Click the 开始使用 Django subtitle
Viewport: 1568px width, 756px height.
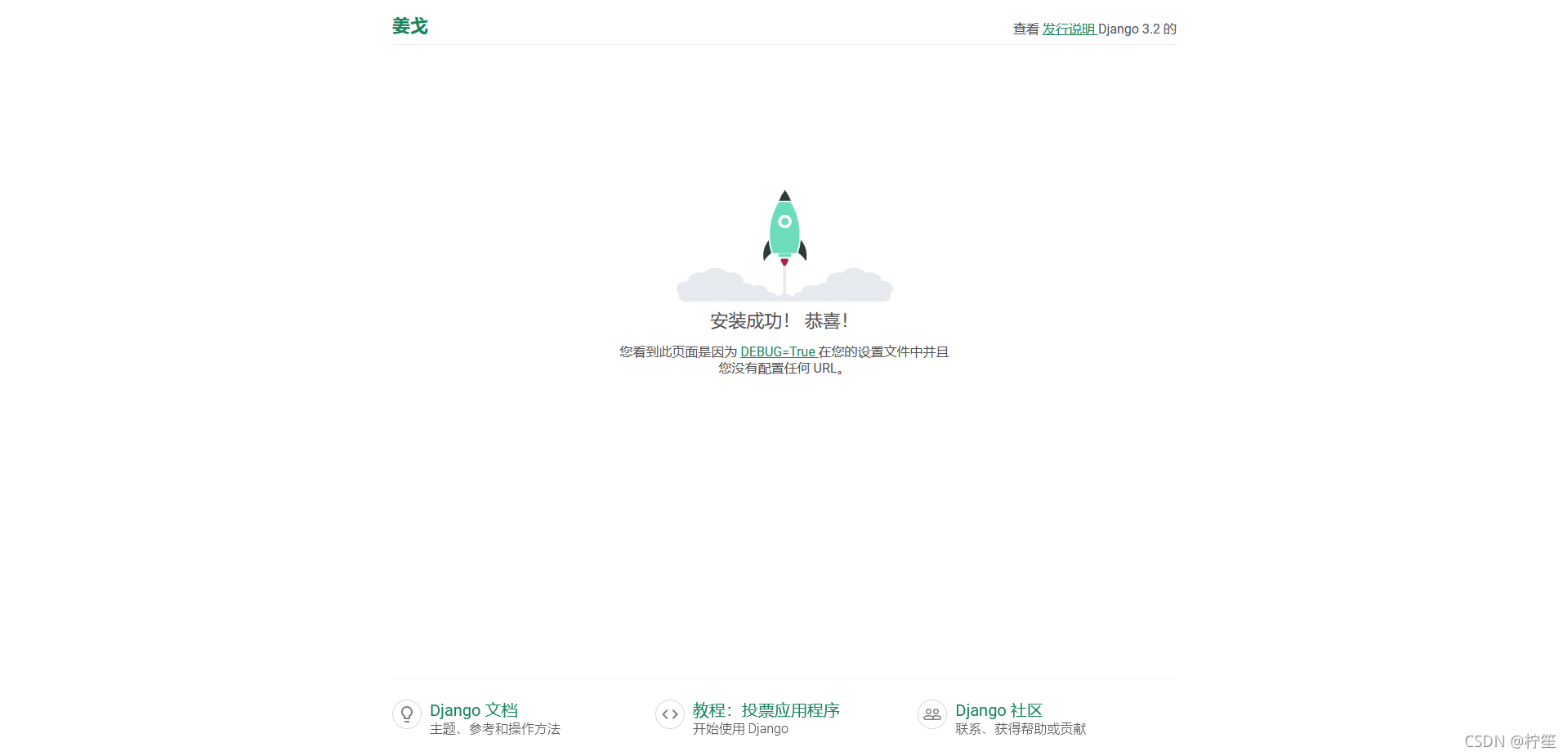[741, 729]
